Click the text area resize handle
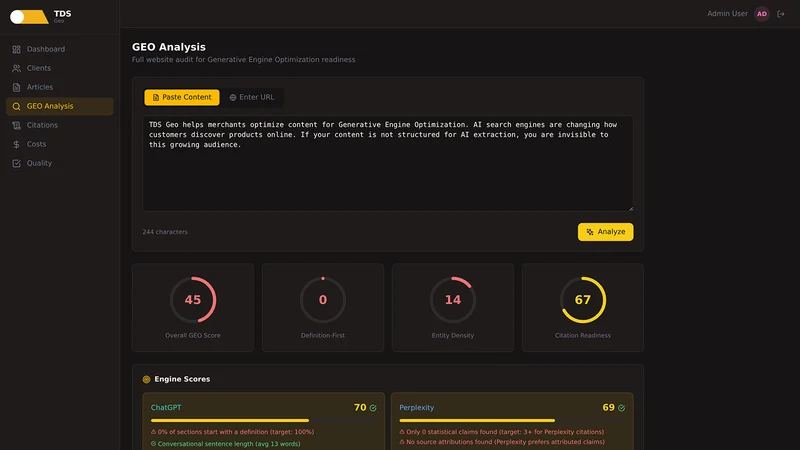Screen dimensions: 800x450 coord(631,208)
